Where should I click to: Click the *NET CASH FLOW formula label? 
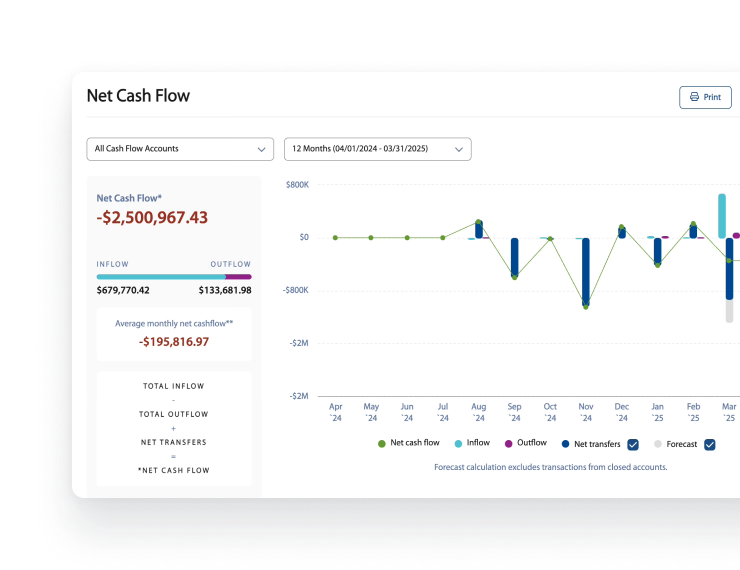tap(174, 470)
